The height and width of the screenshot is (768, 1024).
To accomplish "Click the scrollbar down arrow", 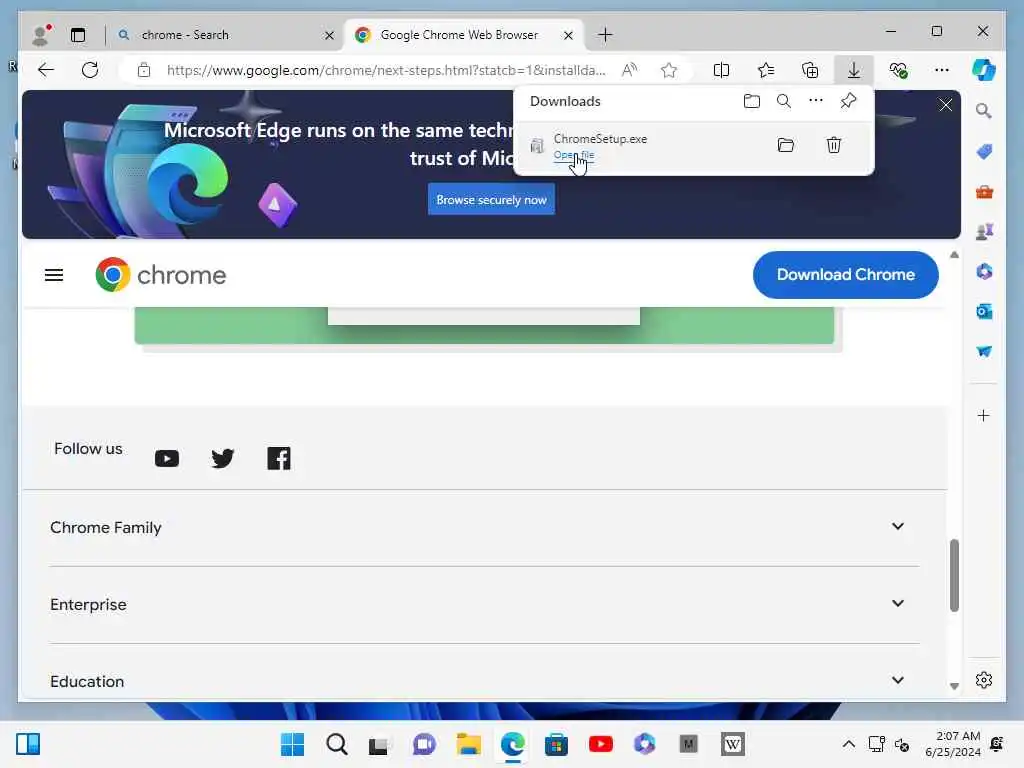I will [954, 686].
